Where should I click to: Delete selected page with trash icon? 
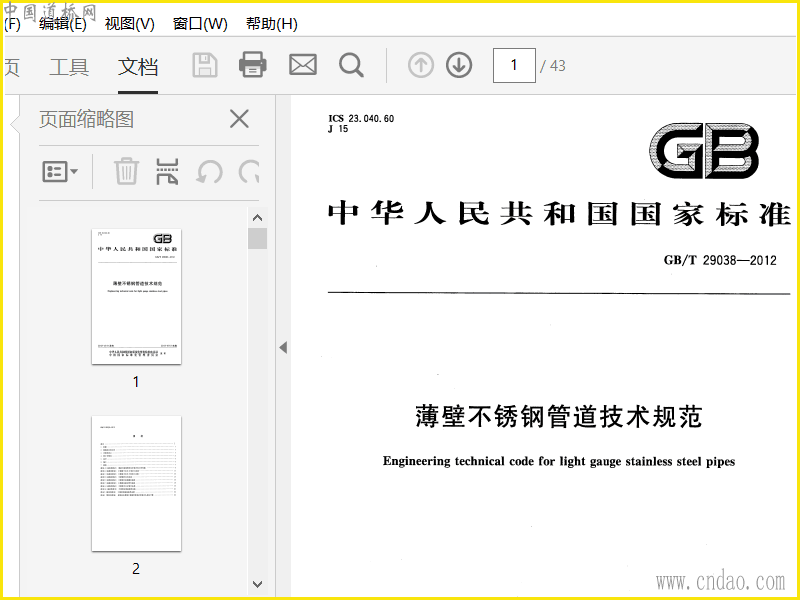(126, 171)
